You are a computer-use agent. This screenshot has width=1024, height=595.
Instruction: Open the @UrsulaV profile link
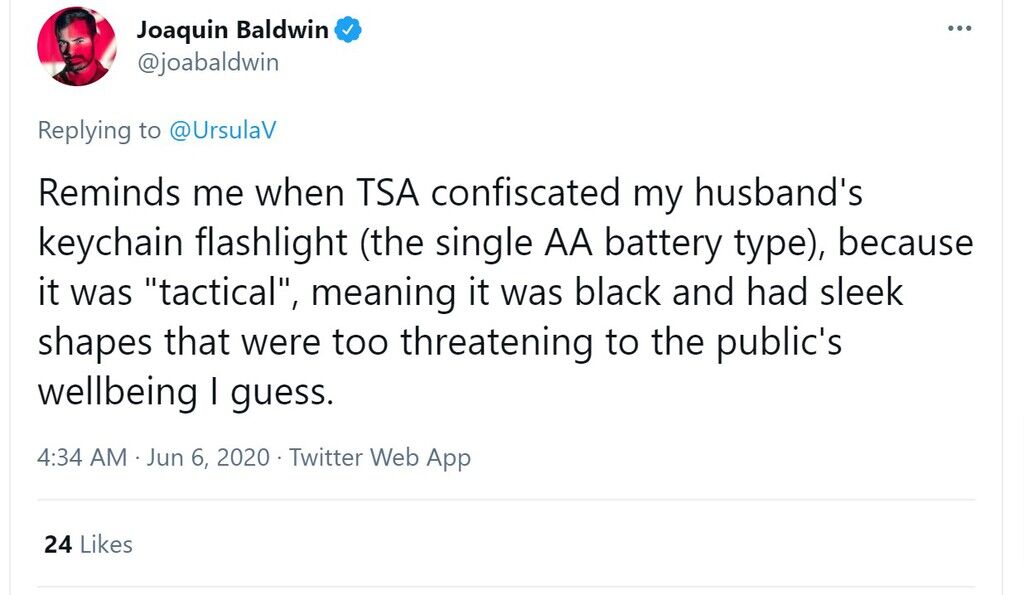pyautogui.click(x=223, y=130)
